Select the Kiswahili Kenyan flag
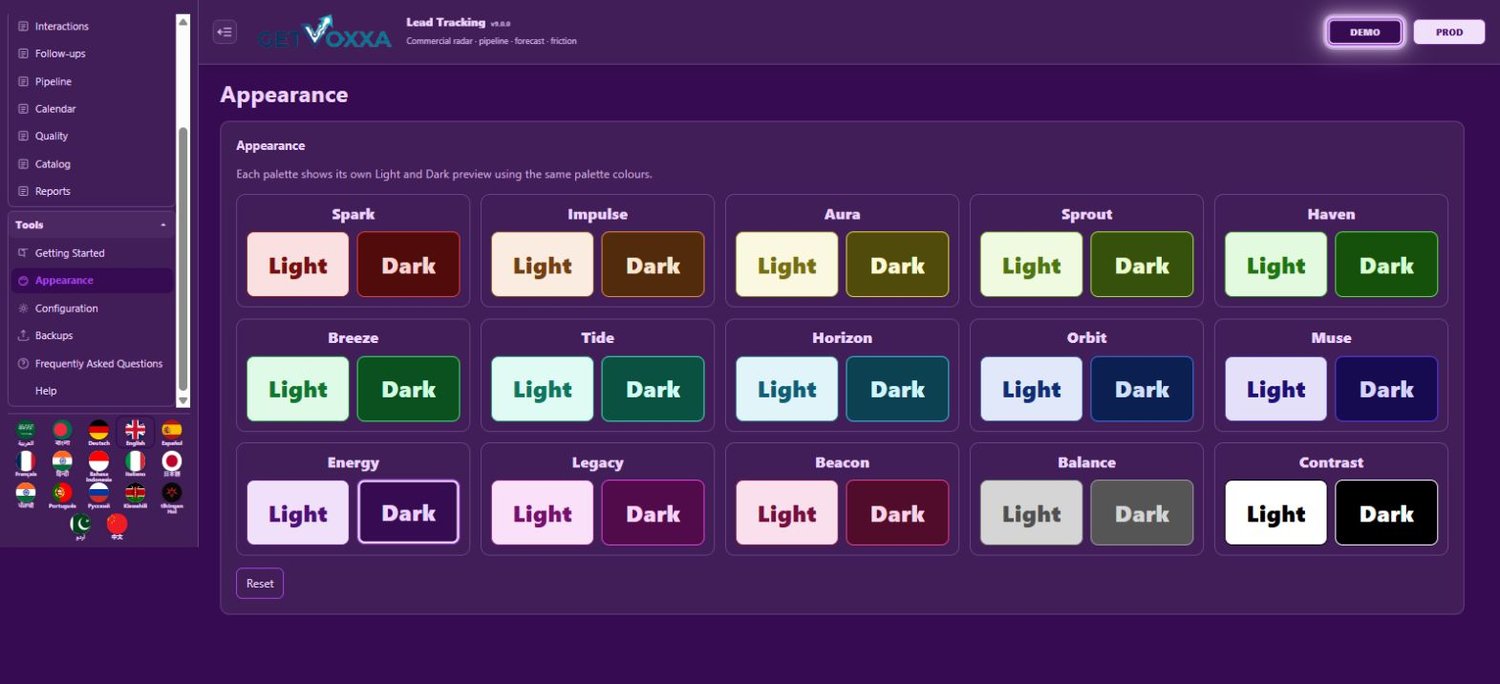The image size is (1500, 684). (135, 496)
